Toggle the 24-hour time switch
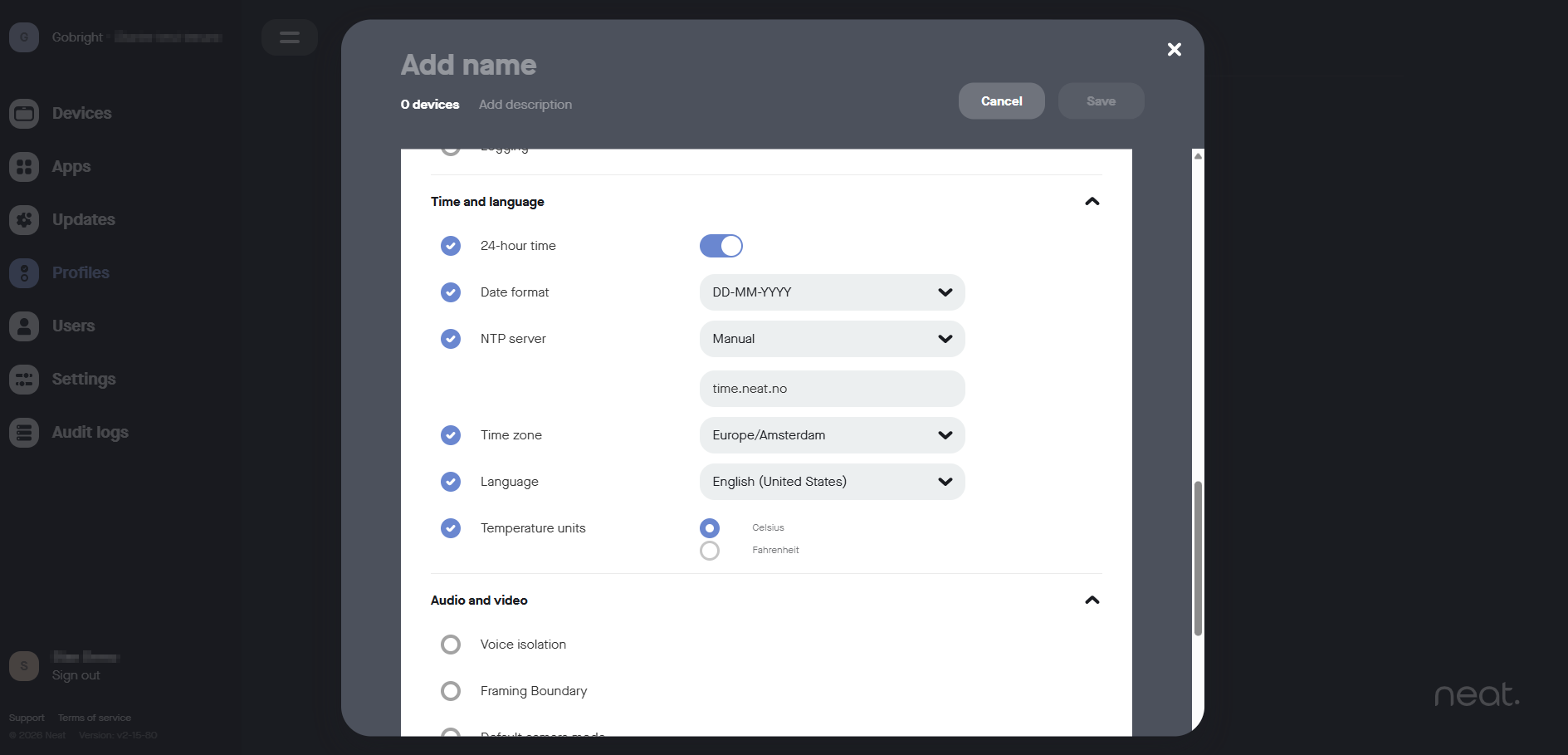This screenshot has width=1568, height=755. click(720, 246)
